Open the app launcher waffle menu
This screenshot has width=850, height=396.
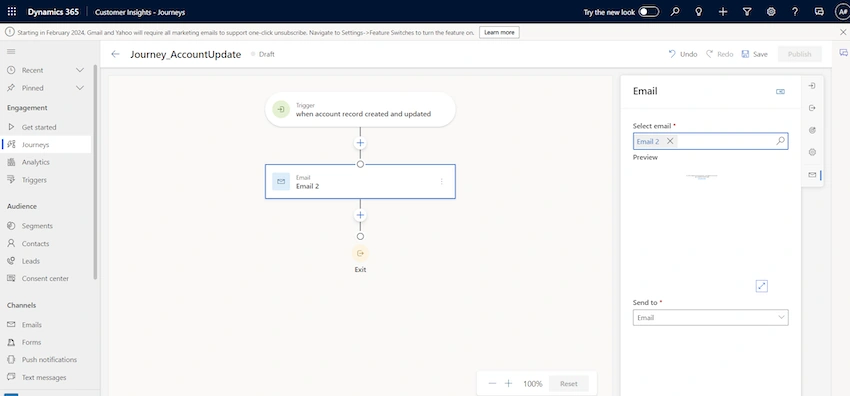coord(11,11)
